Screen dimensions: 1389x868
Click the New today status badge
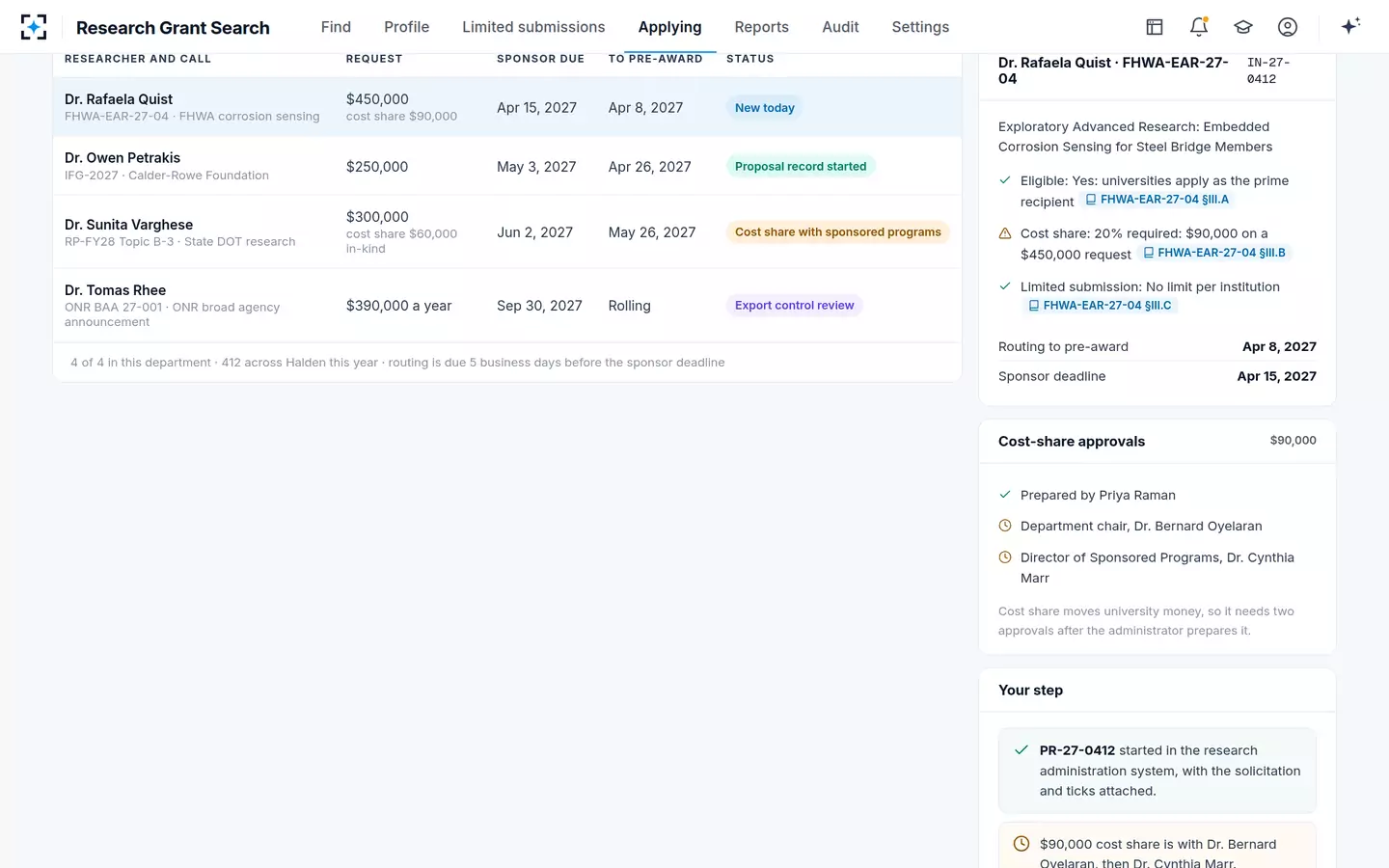[x=765, y=108]
